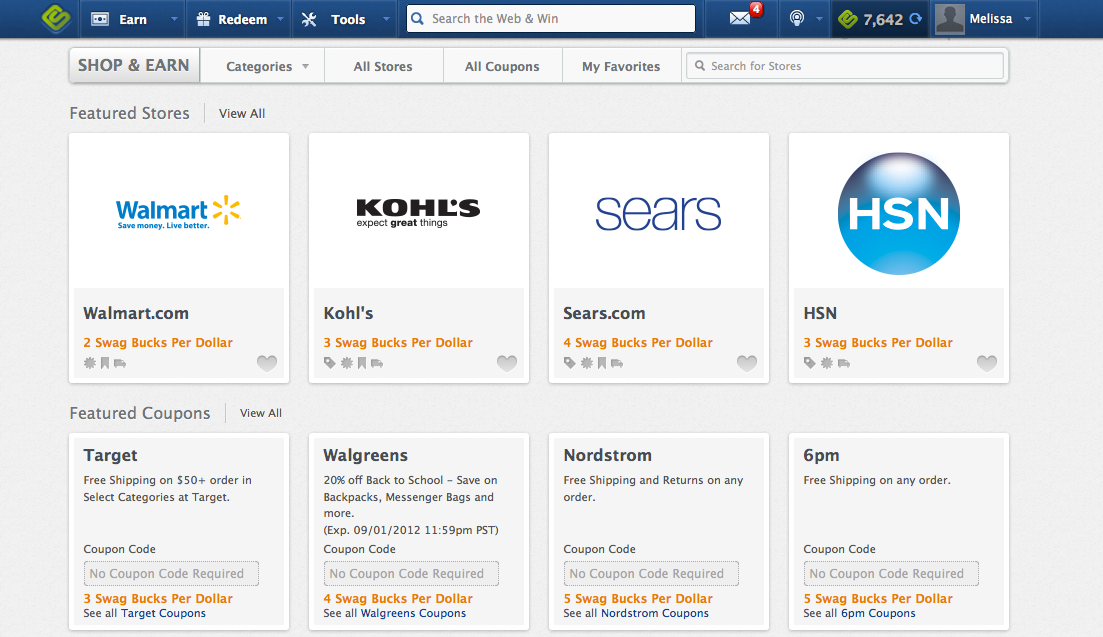This screenshot has height=637, width=1103.
Task: Click the coupon tag icon under Kohl's
Action: pyautogui.click(x=330, y=363)
